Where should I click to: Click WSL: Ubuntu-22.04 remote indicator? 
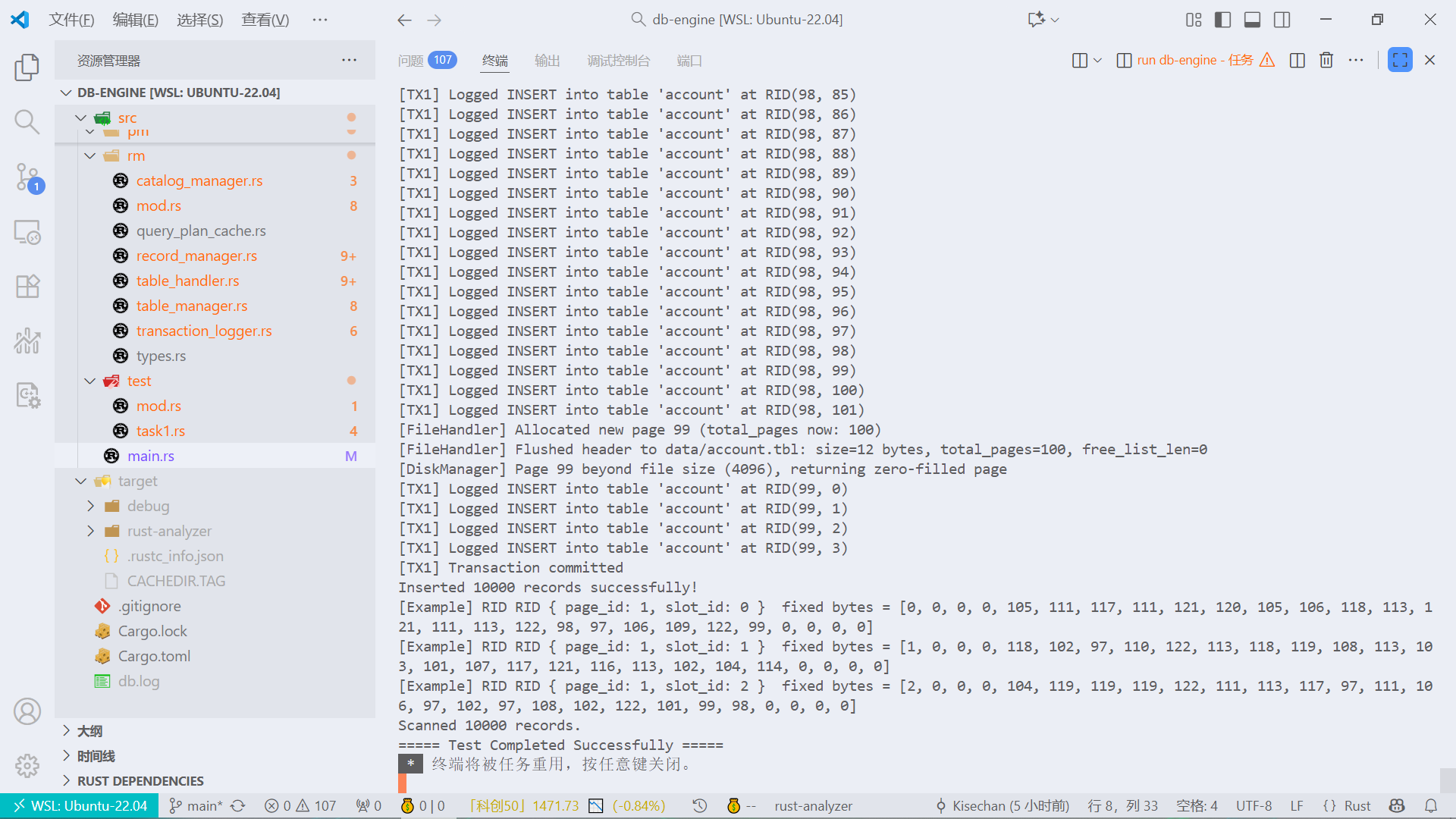[80, 806]
